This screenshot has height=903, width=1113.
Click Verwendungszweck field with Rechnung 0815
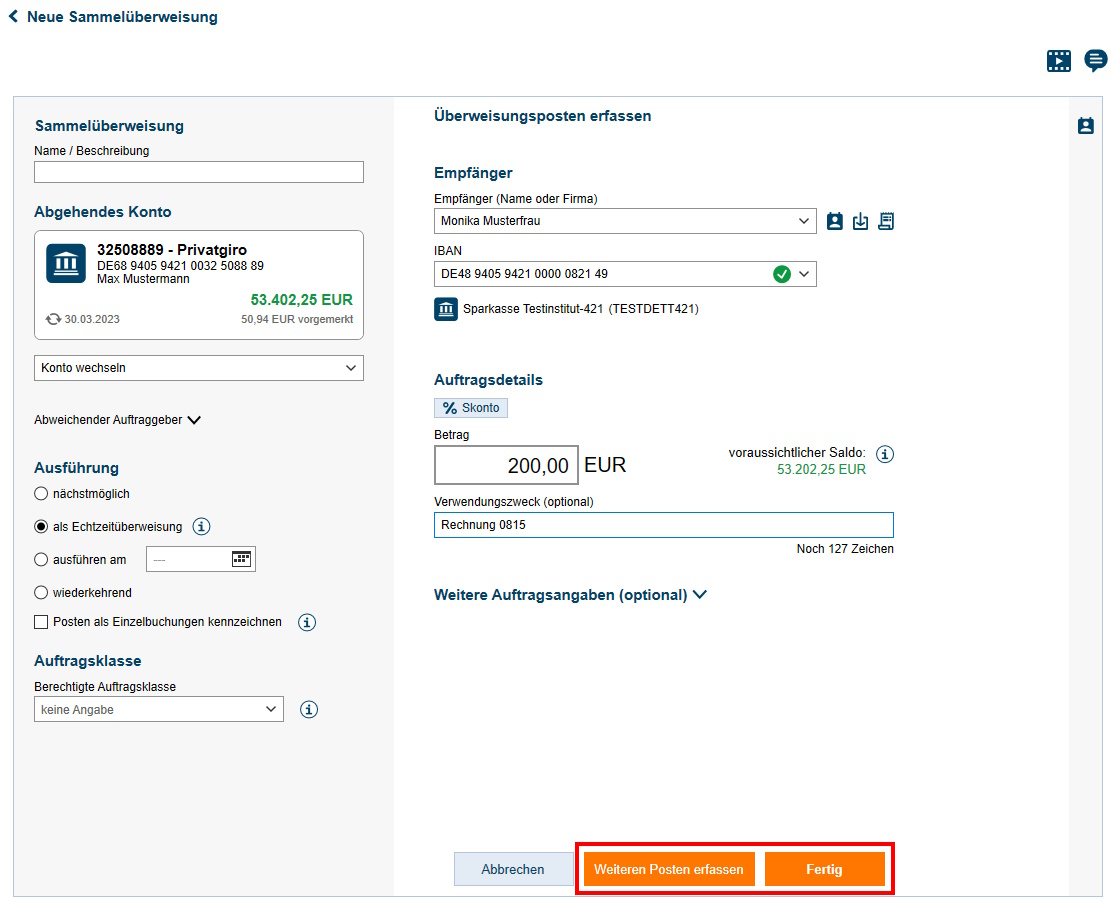[664, 525]
